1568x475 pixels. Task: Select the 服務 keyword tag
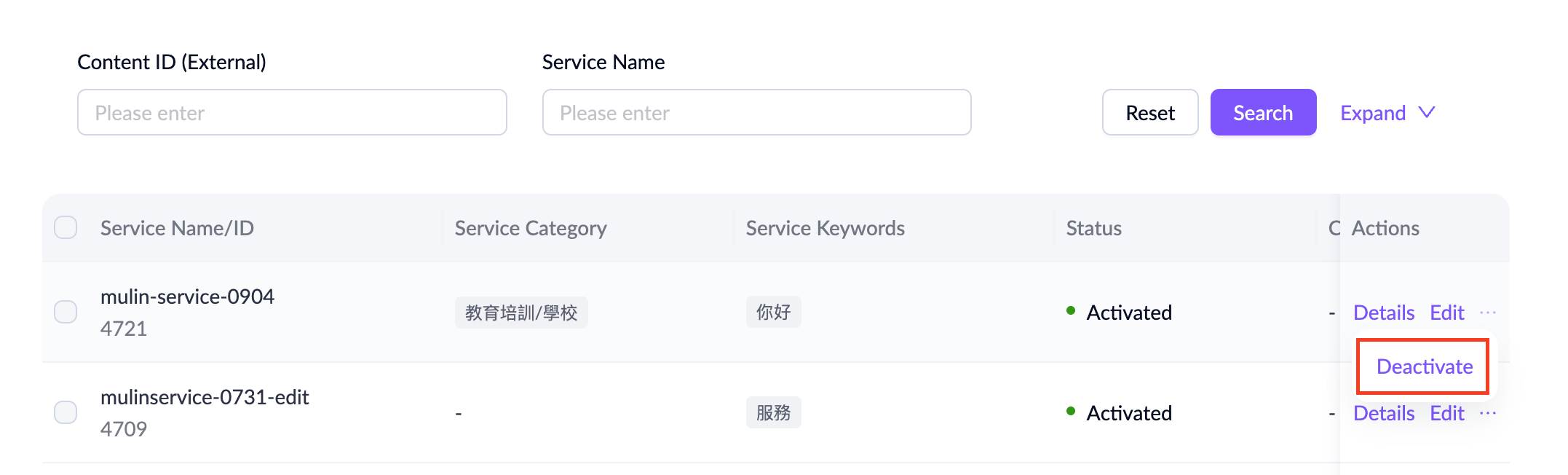click(x=773, y=412)
